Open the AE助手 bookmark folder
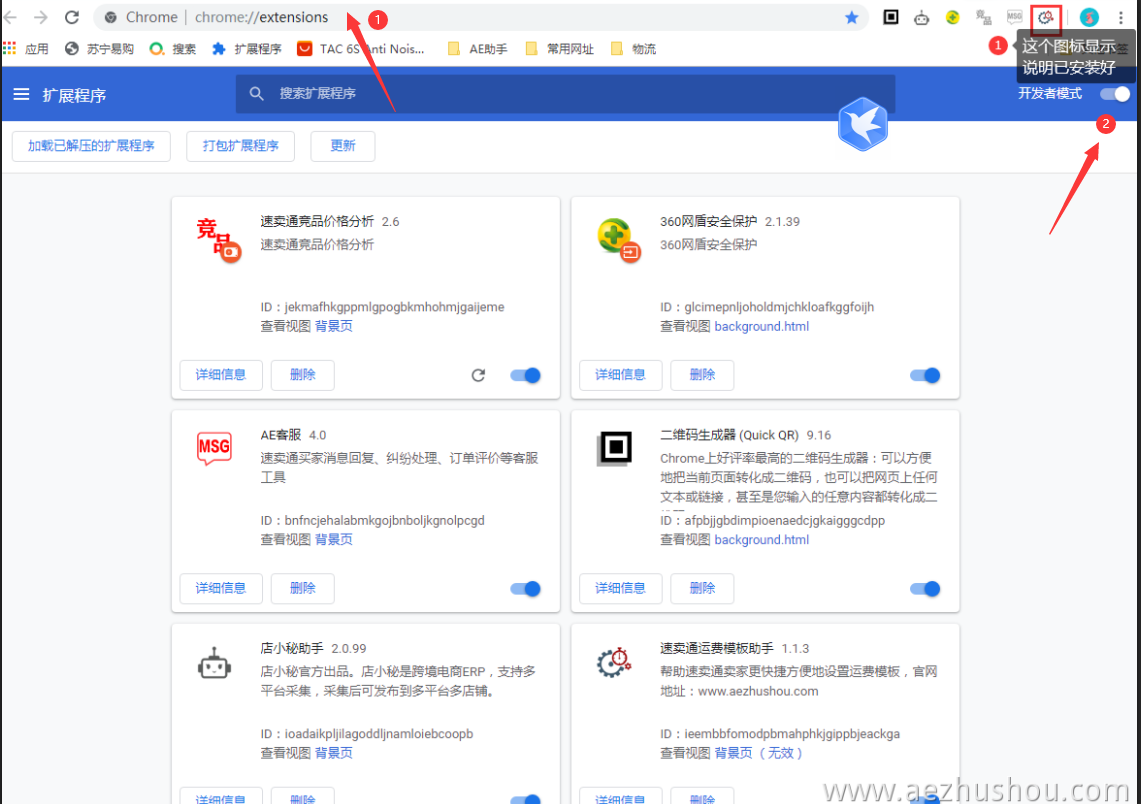This screenshot has width=1141, height=804. click(477, 49)
